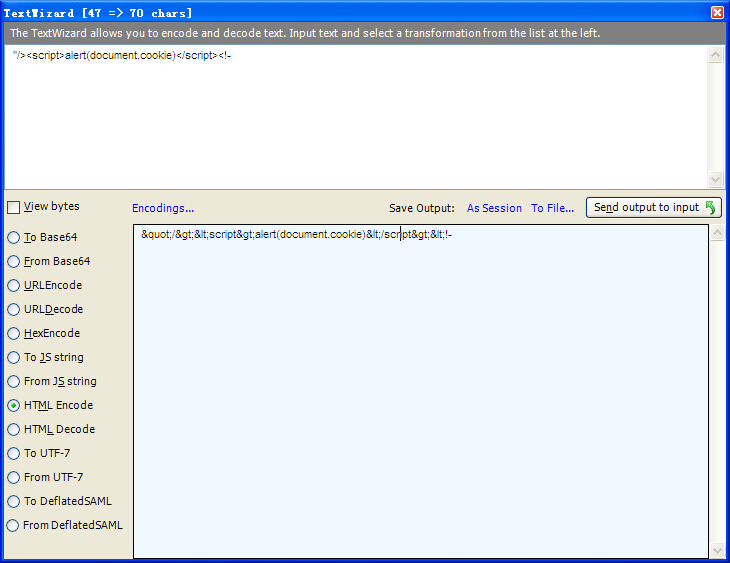
Task: Select the From Base64 option
Action: (14, 262)
